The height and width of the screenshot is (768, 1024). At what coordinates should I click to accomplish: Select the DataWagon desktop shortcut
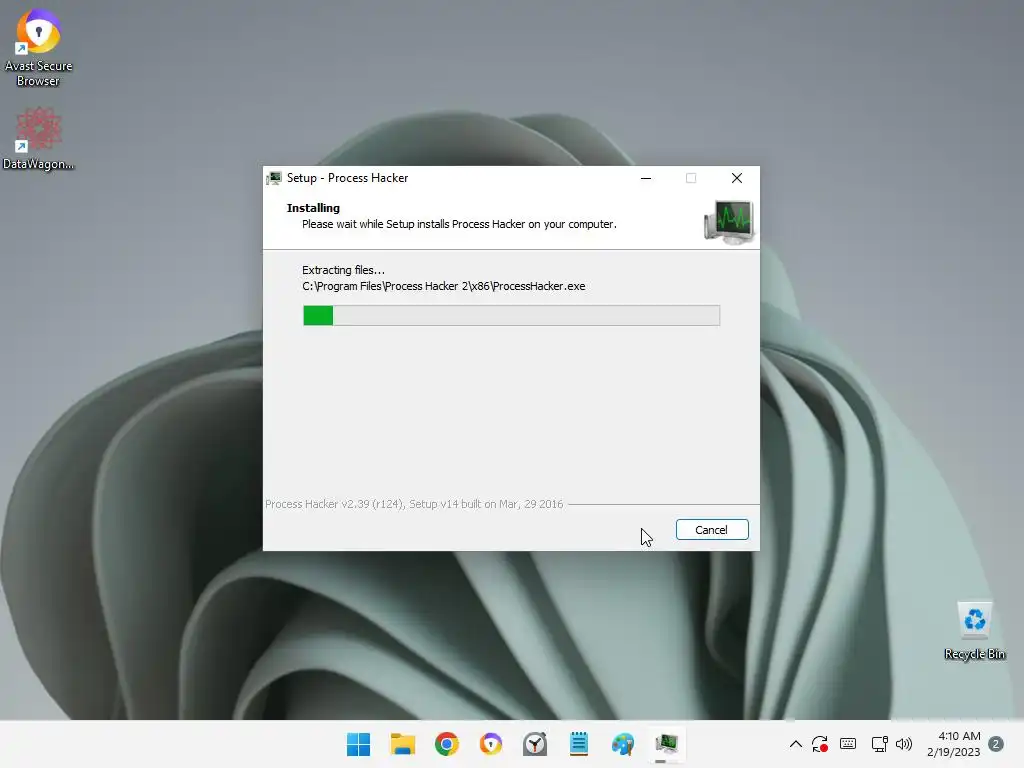(x=39, y=139)
